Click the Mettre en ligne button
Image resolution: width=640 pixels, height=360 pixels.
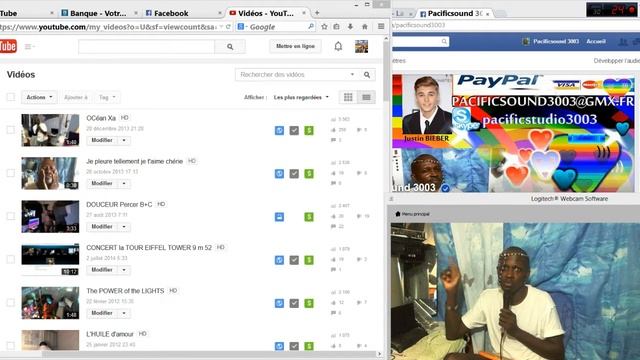click(295, 46)
